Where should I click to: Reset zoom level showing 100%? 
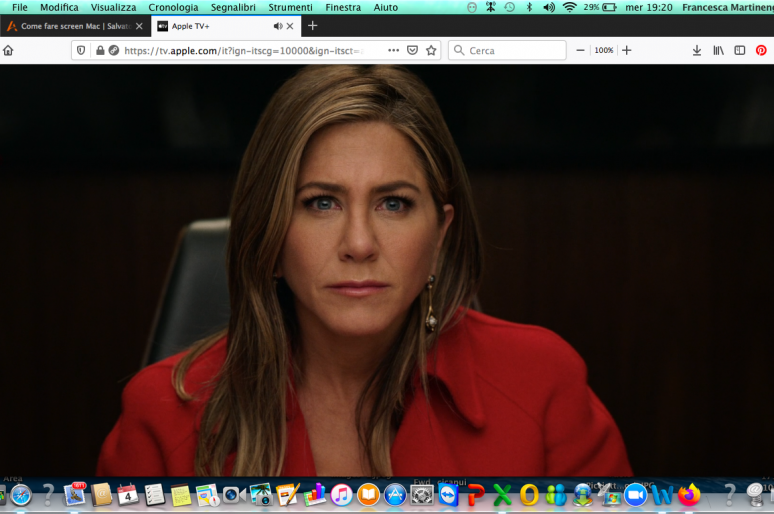tap(604, 50)
